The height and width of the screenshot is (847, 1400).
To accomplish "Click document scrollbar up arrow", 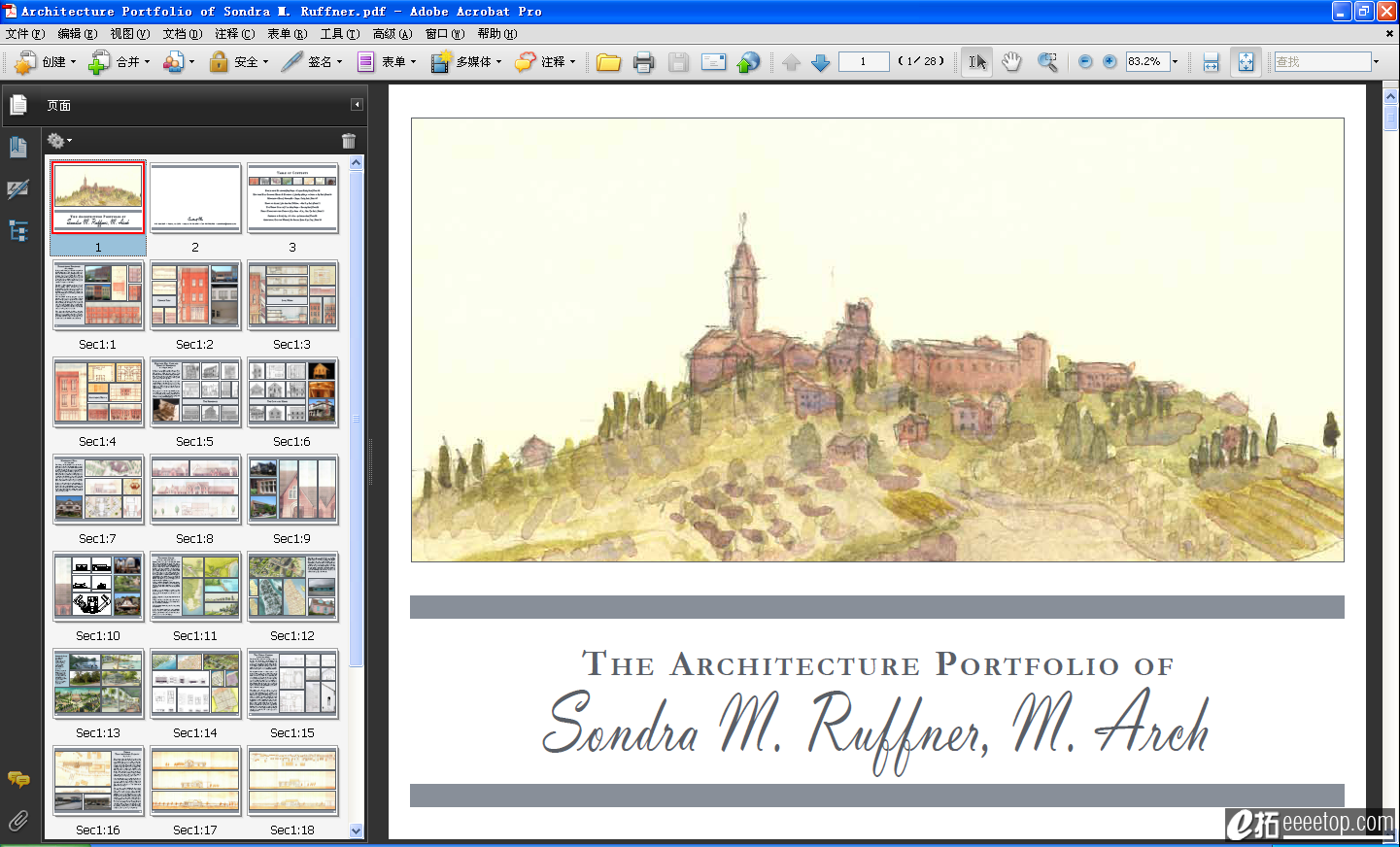I will coord(1391,97).
